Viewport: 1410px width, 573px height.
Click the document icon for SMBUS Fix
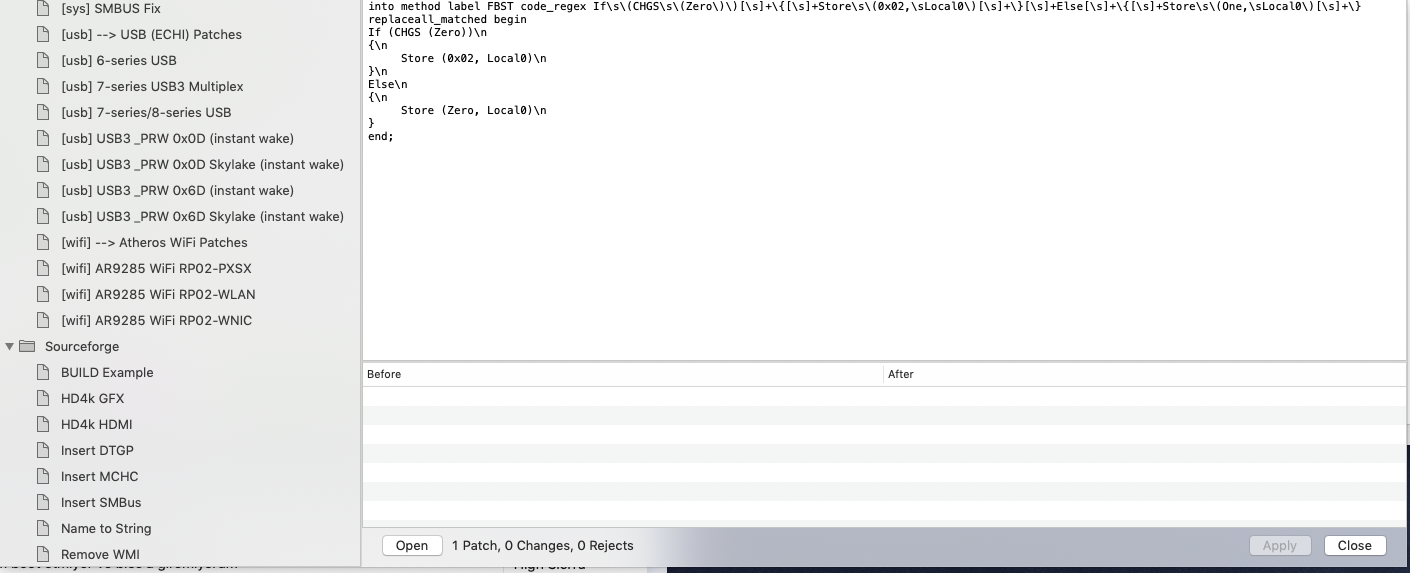tap(42, 8)
